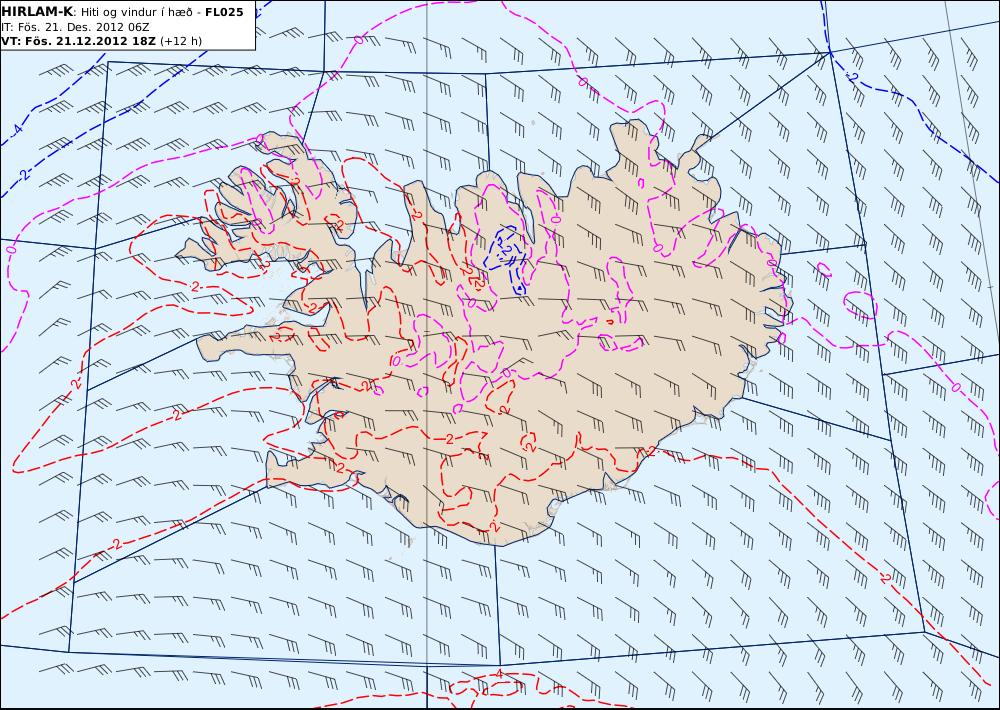Click the red contour label '4'

tap(499, 674)
